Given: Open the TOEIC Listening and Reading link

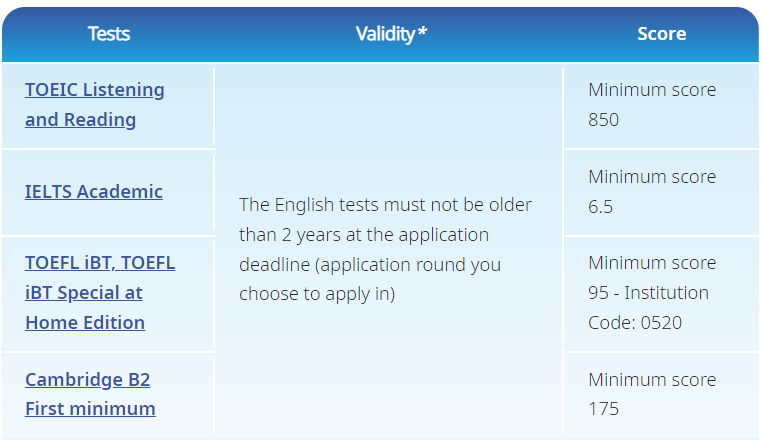Looking at the screenshot, I should [94, 104].
